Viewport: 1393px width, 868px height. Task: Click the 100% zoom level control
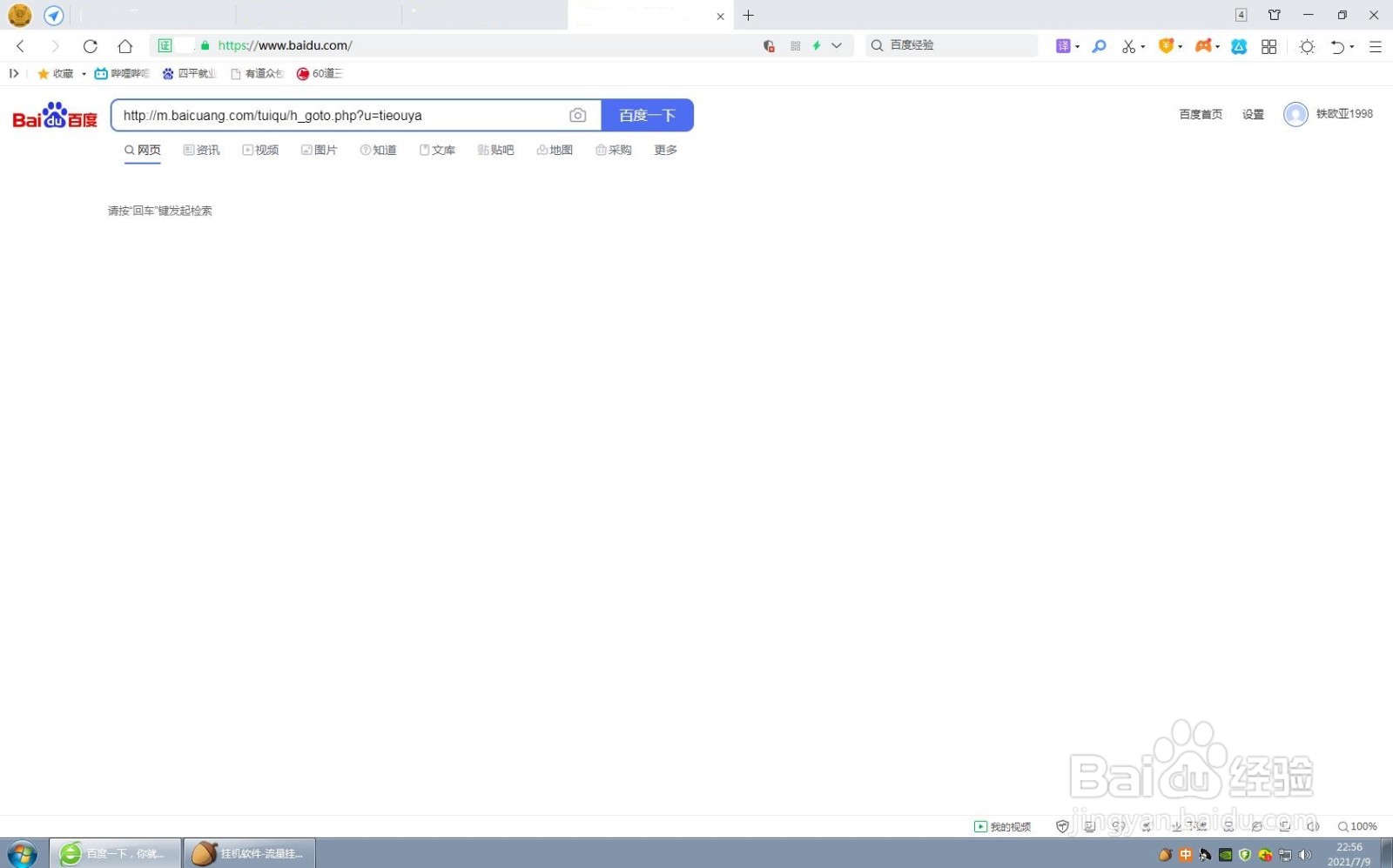(x=1357, y=826)
